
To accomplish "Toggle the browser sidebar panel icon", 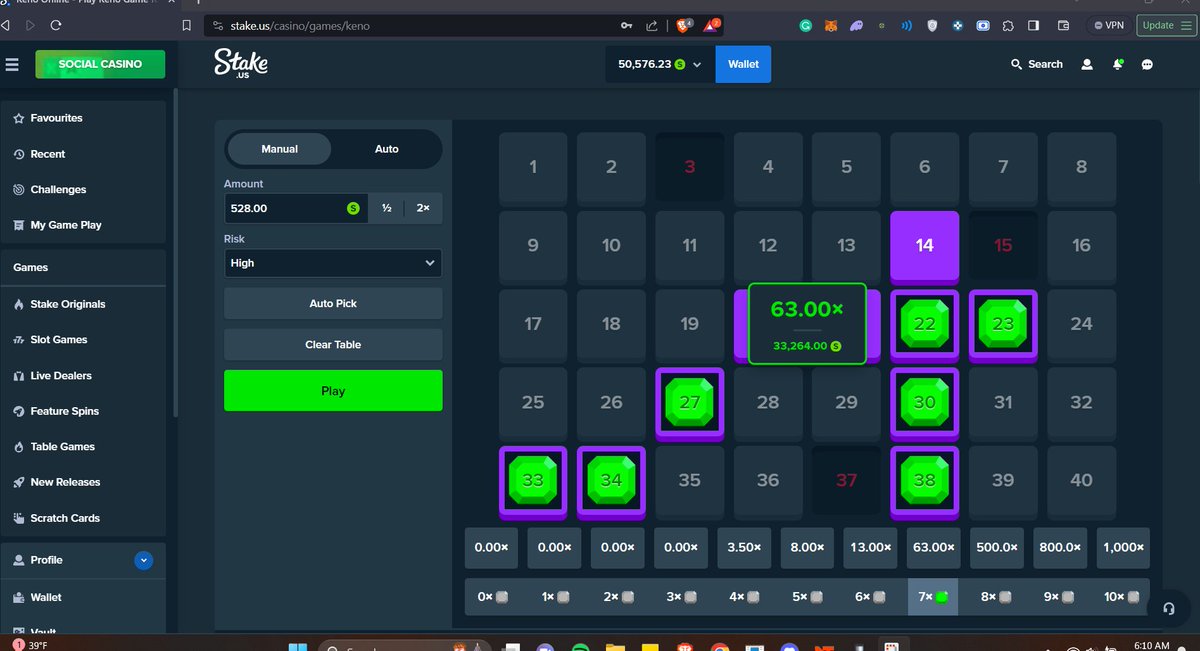I will coord(1033,25).
